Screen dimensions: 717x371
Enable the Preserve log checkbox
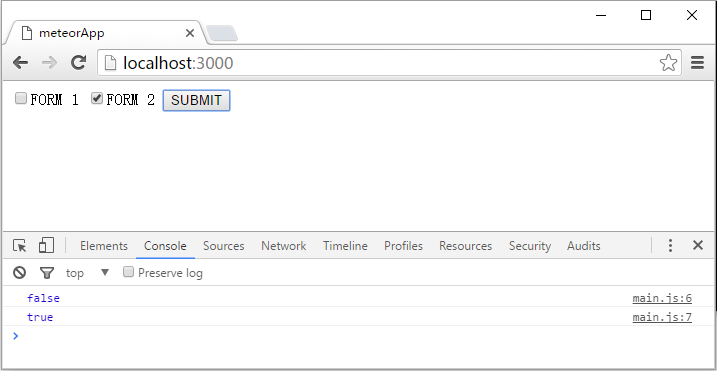pyautogui.click(x=129, y=272)
